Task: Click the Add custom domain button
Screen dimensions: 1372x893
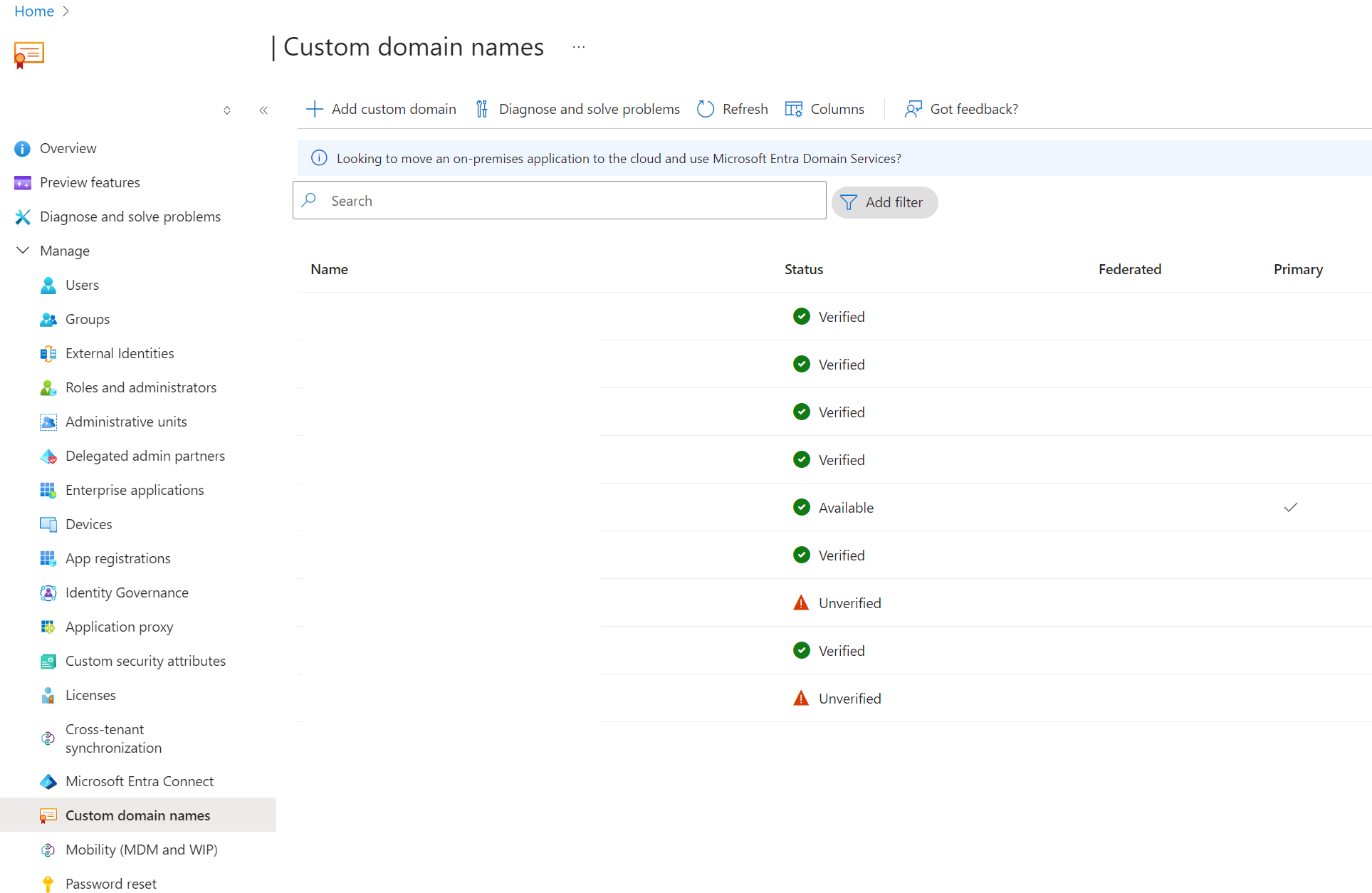Action: (382, 109)
